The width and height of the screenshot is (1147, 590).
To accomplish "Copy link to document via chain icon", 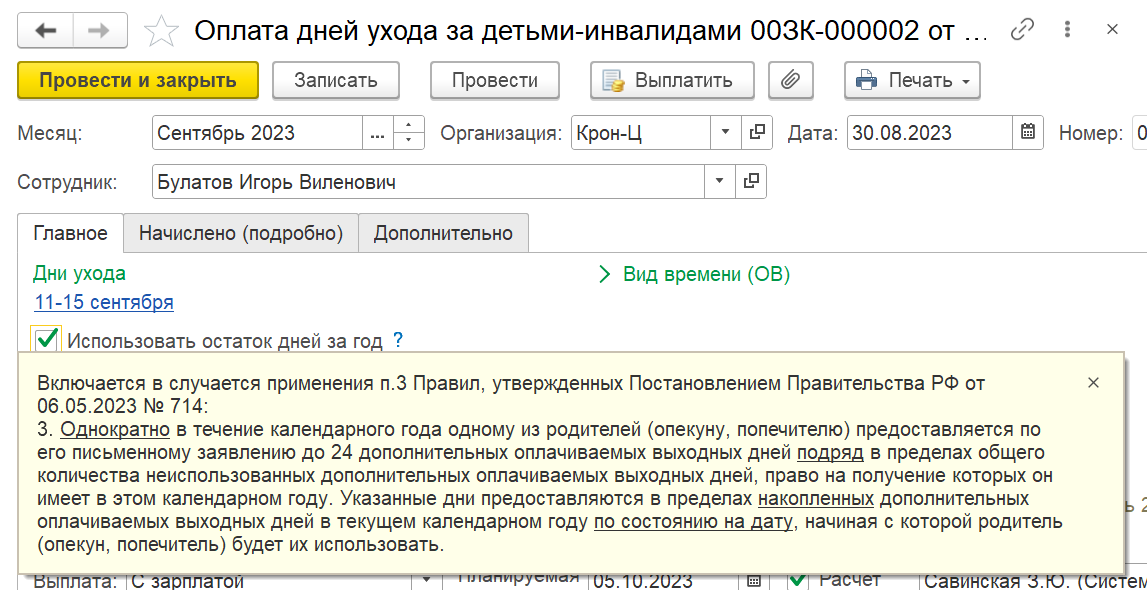I will click(1021, 30).
